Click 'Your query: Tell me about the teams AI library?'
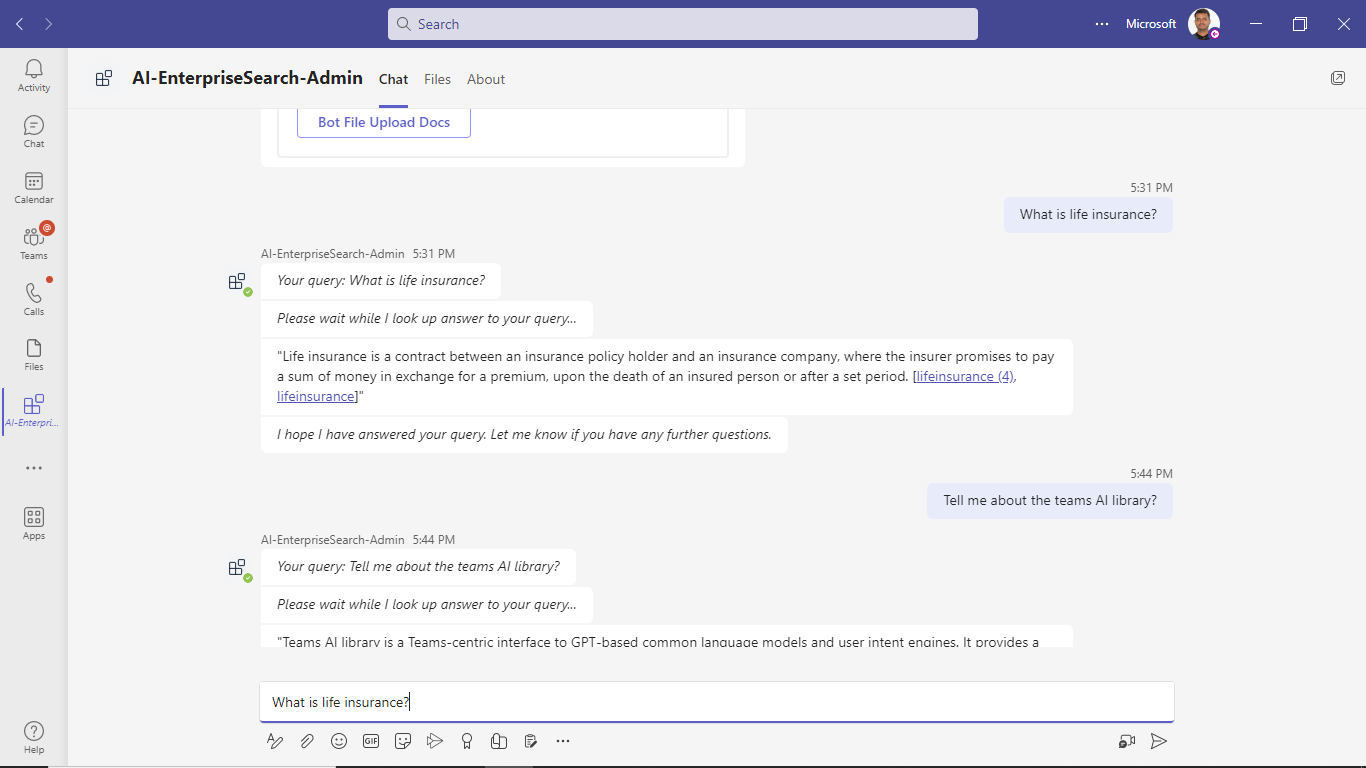This screenshot has height=768, width=1366. [x=418, y=566]
